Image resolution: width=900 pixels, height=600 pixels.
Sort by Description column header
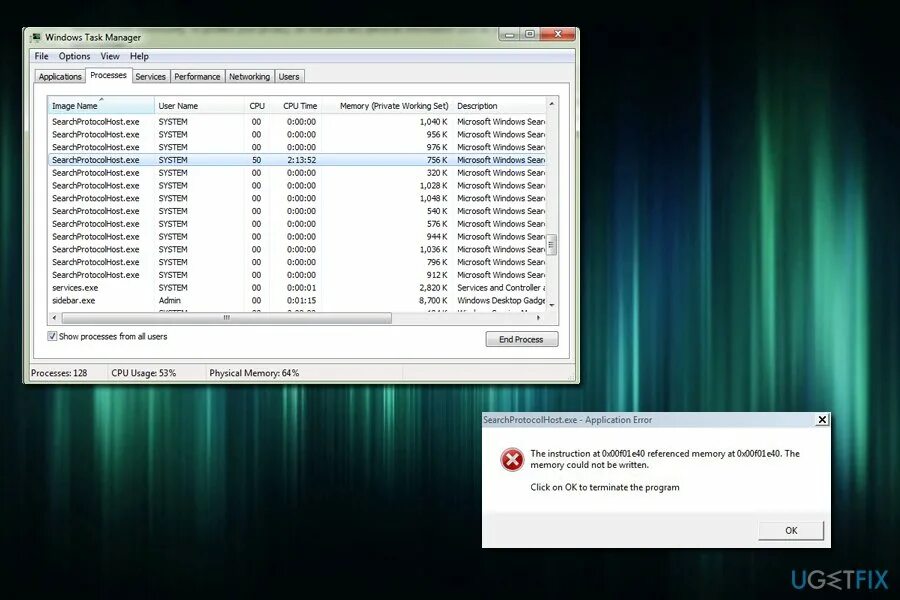(499, 106)
